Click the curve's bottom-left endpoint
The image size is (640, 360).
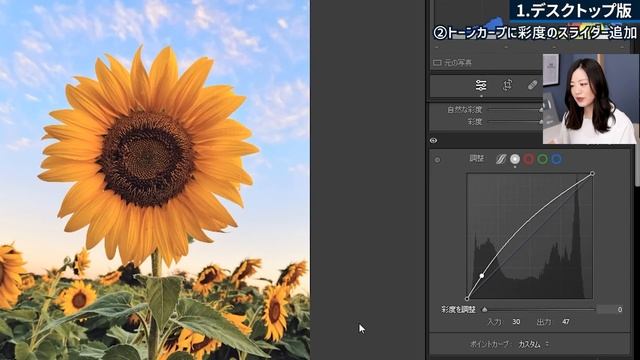467,299
